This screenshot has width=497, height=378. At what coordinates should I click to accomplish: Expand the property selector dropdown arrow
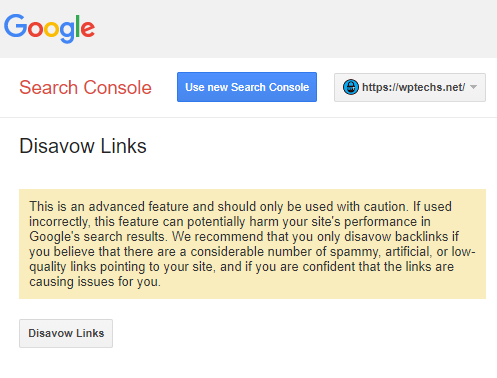pos(473,87)
